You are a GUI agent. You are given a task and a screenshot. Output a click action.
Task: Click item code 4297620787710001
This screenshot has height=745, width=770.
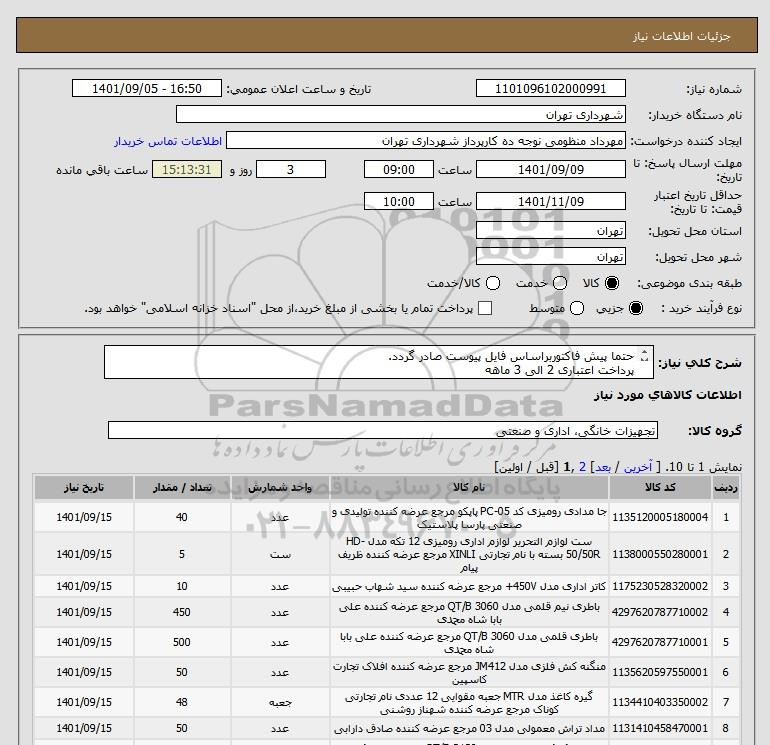point(660,642)
